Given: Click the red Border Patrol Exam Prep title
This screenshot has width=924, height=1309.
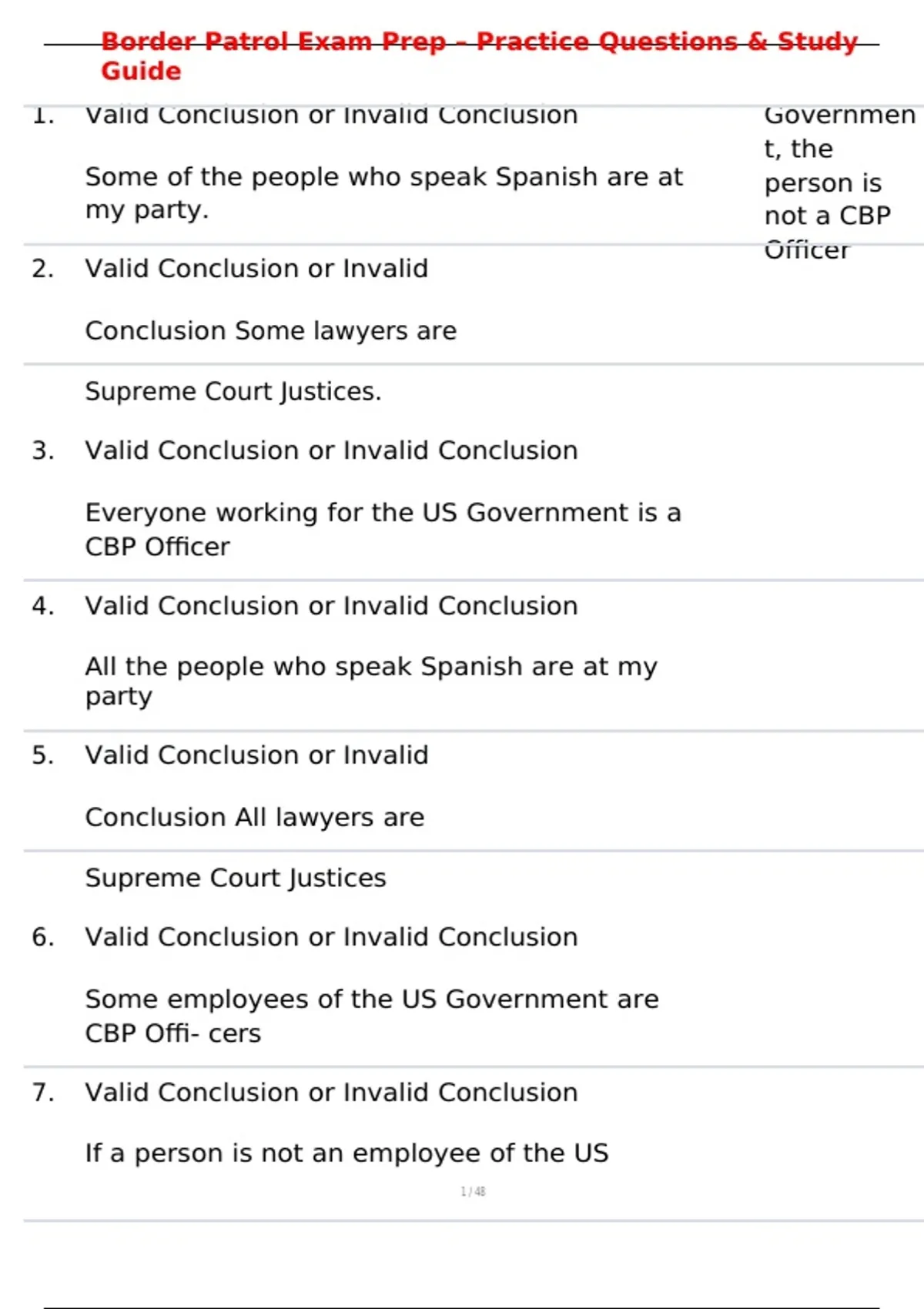Looking at the screenshot, I should click(477, 55).
